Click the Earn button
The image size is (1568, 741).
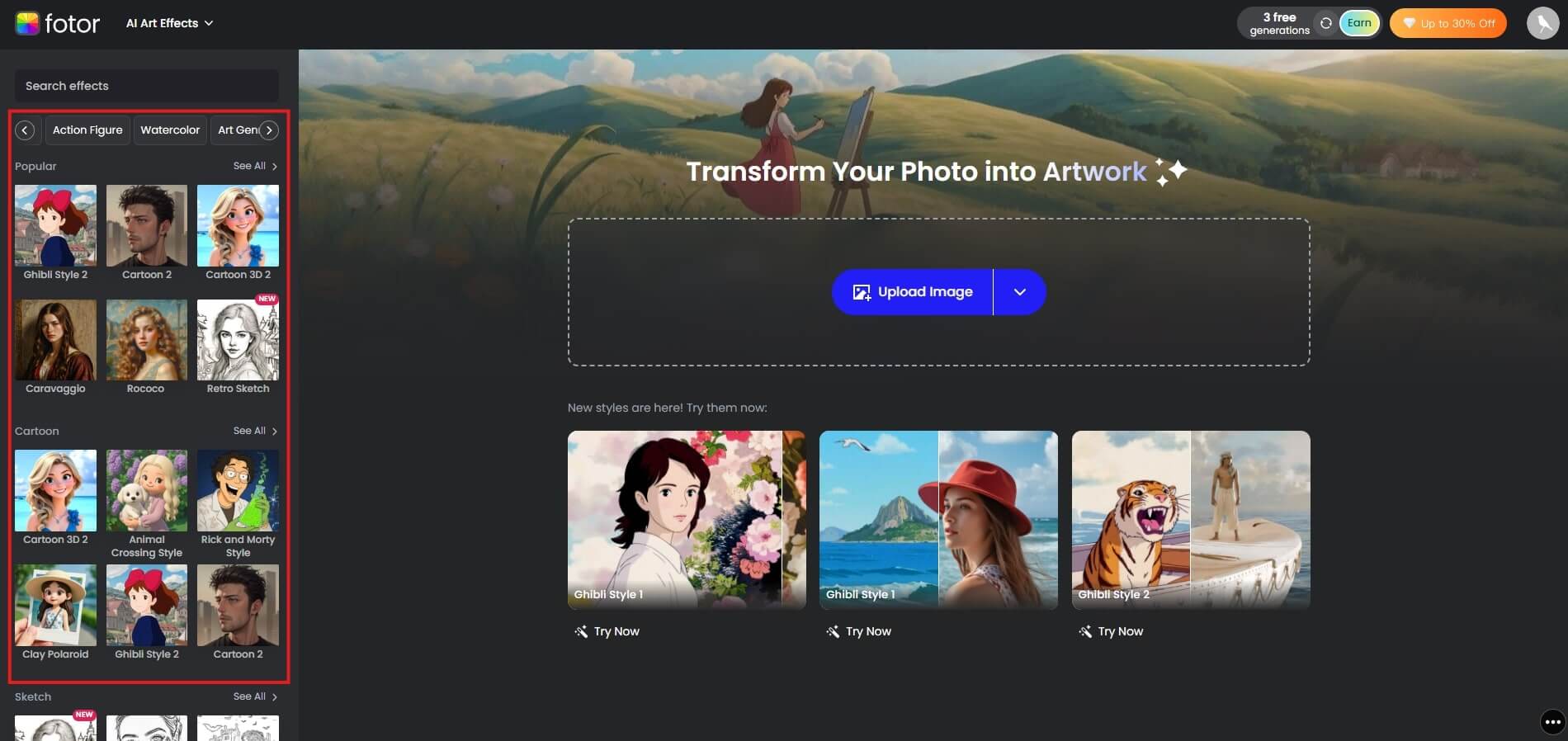[x=1359, y=23]
